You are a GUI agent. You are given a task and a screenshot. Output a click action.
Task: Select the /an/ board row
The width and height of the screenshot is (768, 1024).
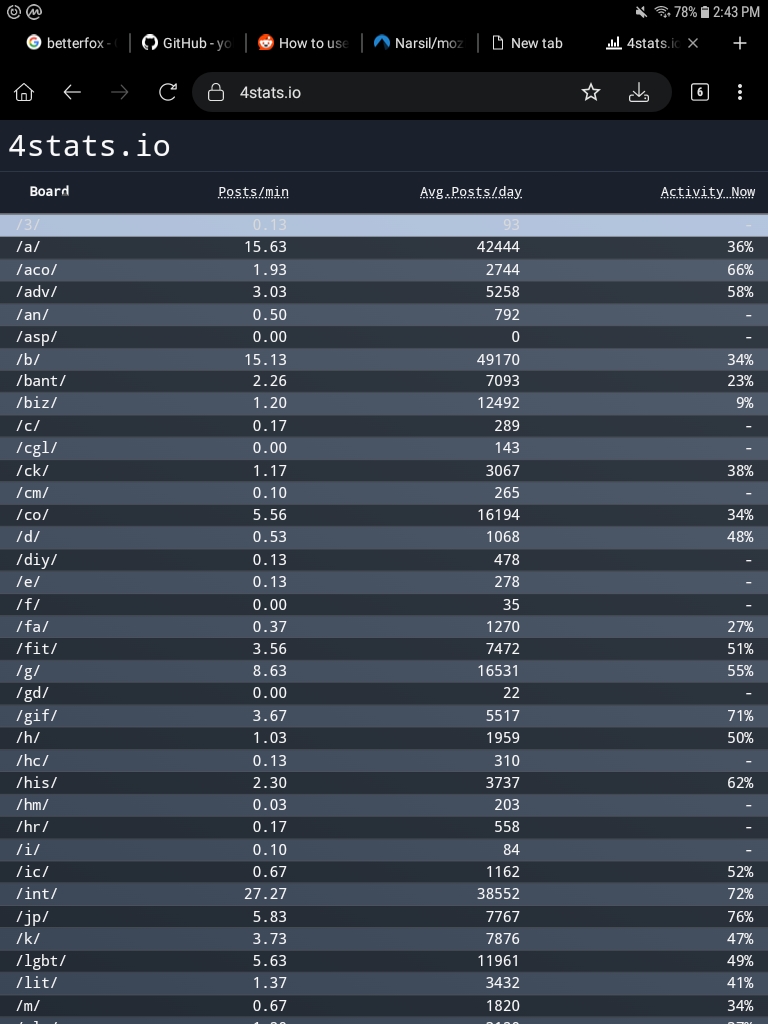point(384,315)
